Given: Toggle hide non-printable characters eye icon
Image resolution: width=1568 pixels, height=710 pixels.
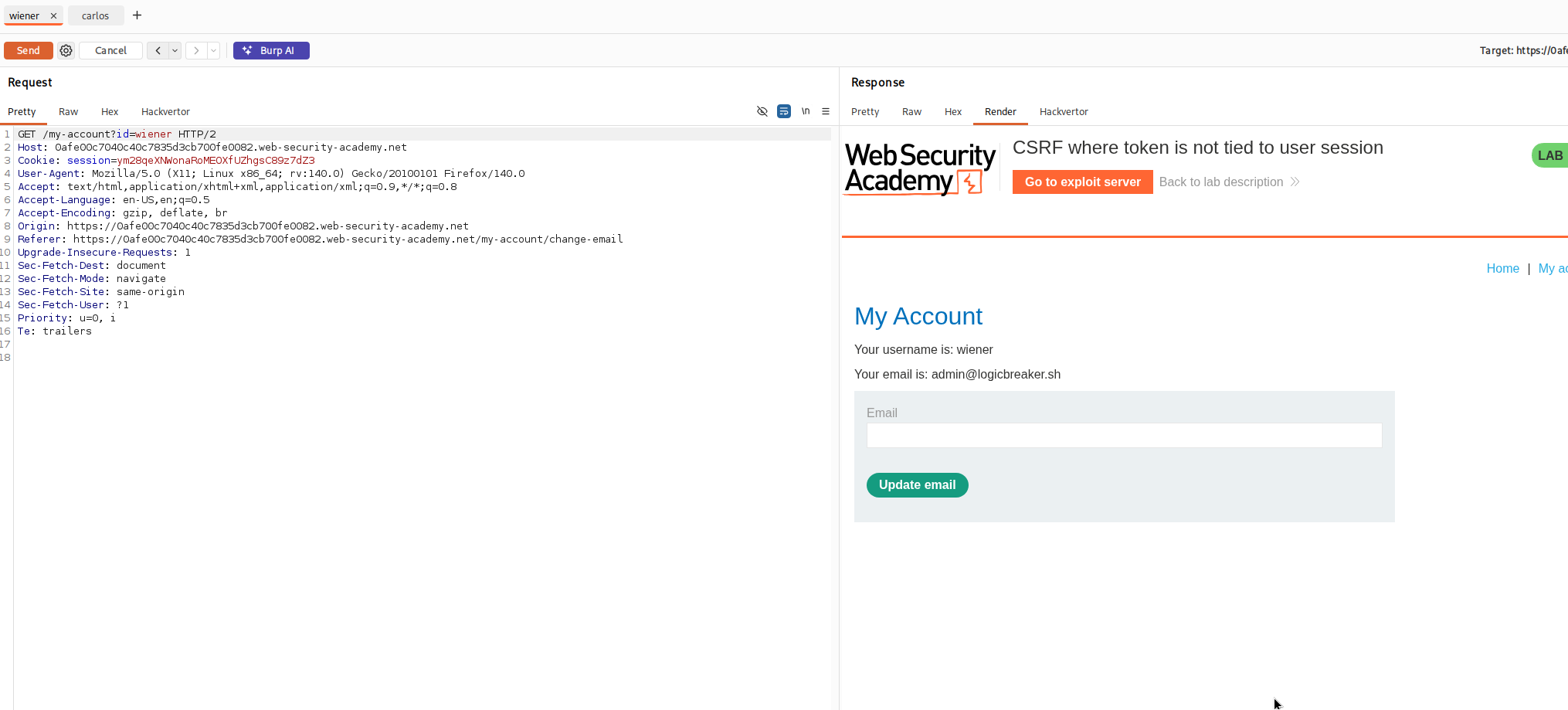Looking at the screenshot, I should tap(762, 111).
